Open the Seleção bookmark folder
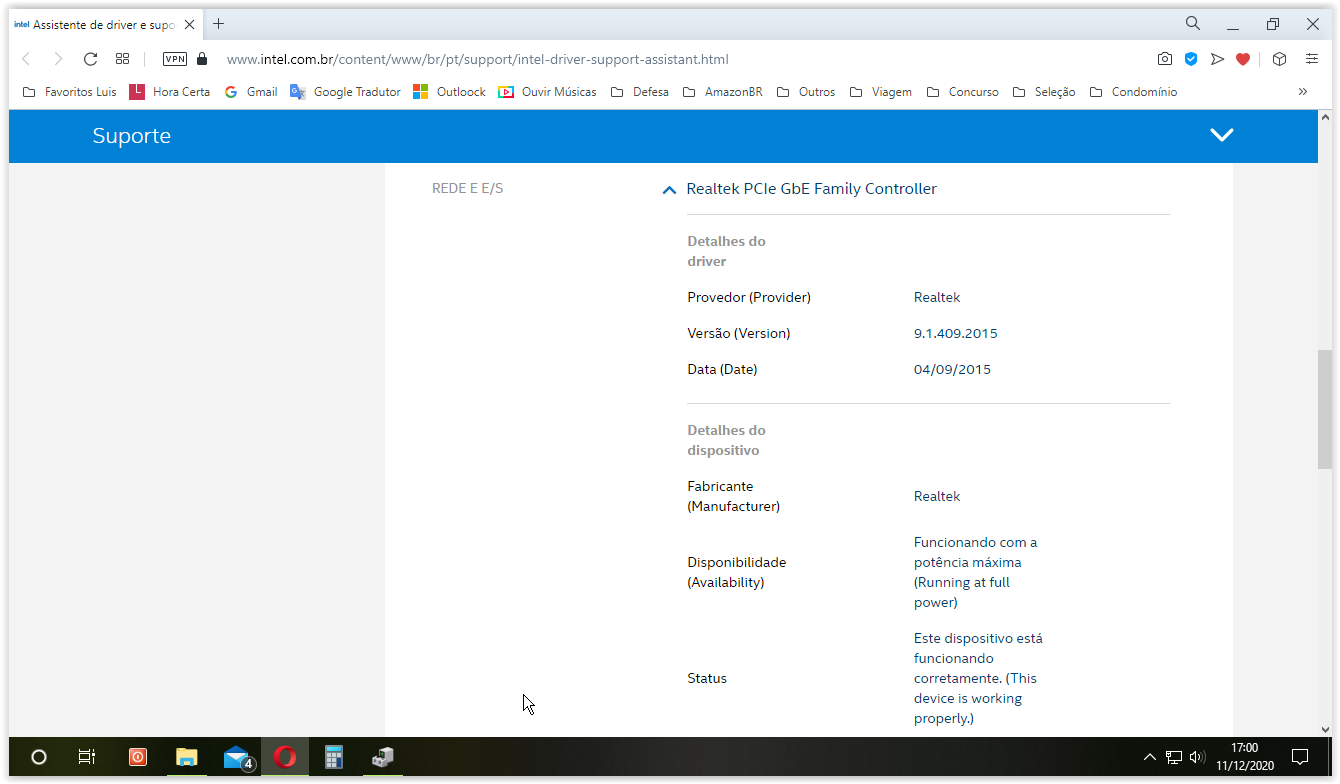 (1044, 92)
